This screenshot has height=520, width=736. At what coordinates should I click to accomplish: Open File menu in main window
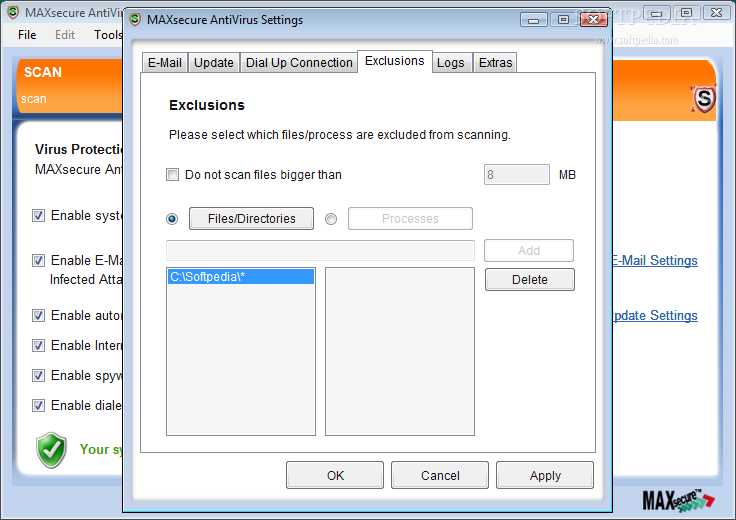pos(27,35)
